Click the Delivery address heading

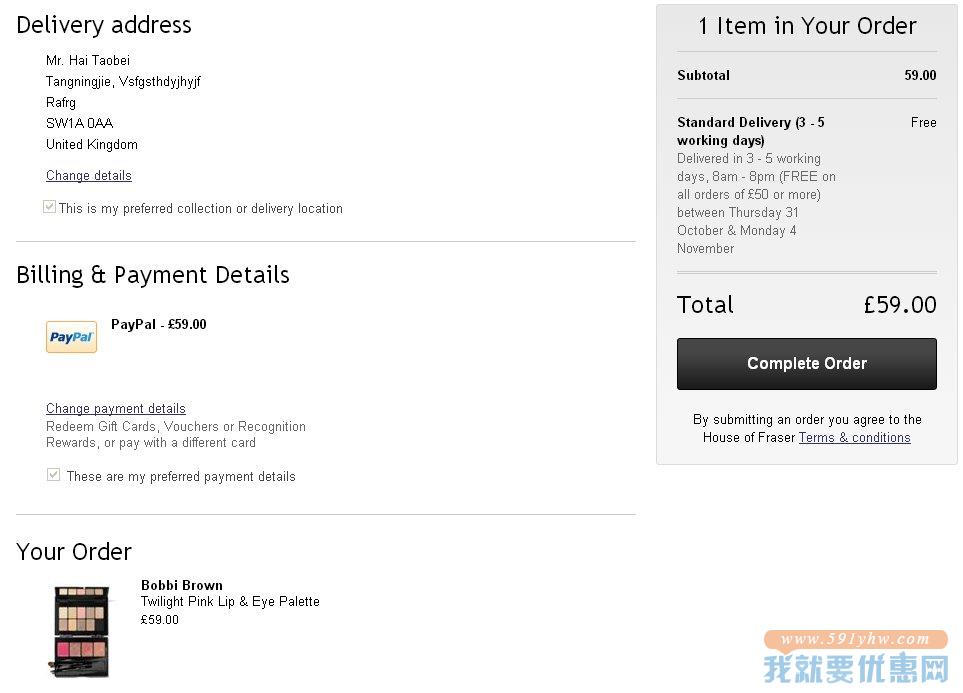click(104, 25)
